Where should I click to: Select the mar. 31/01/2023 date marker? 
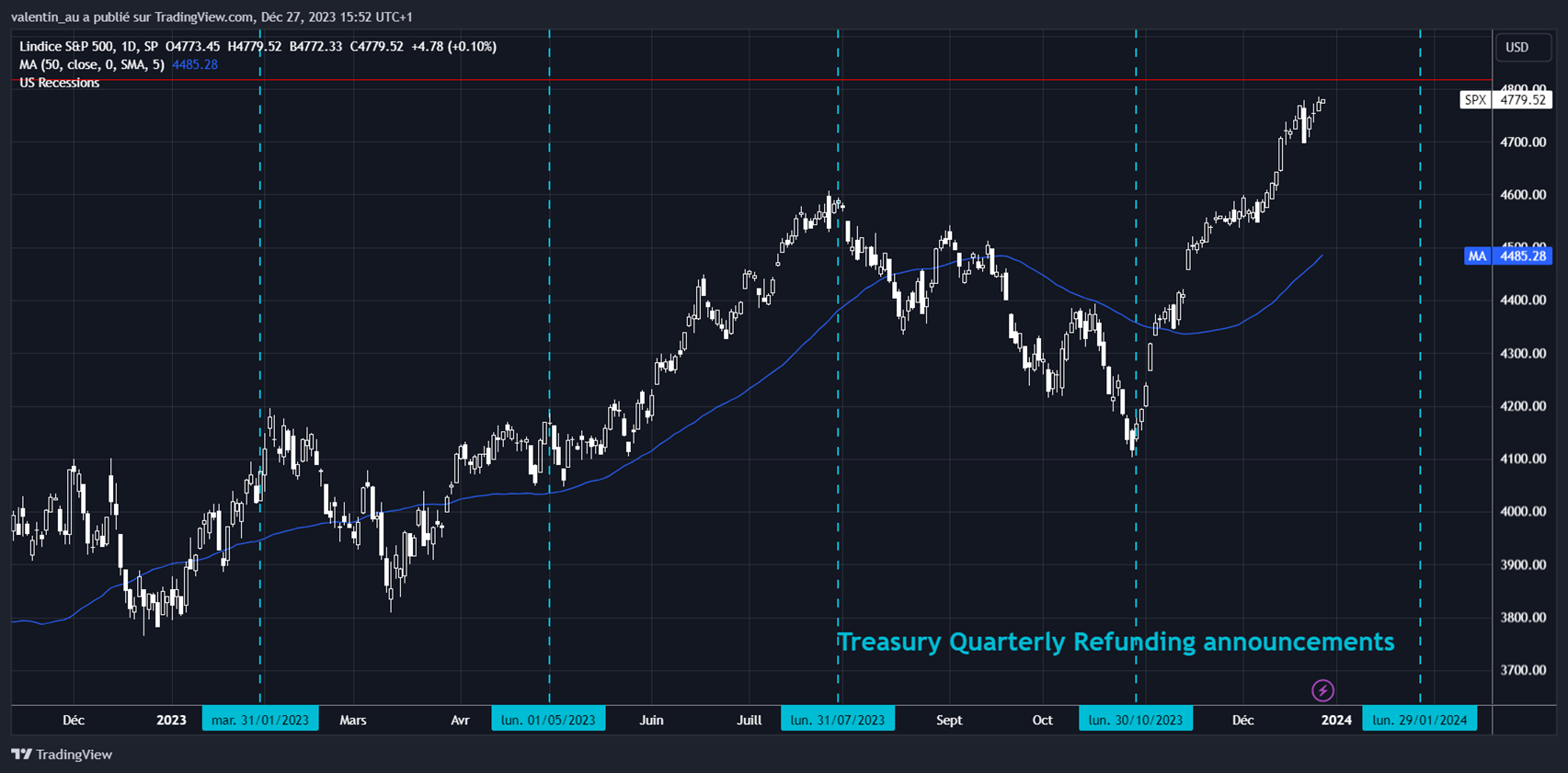(260, 720)
